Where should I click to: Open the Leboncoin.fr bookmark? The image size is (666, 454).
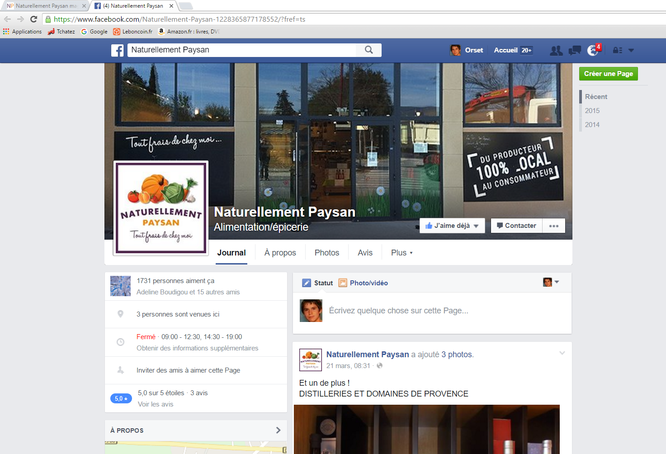tap(133, 31)
